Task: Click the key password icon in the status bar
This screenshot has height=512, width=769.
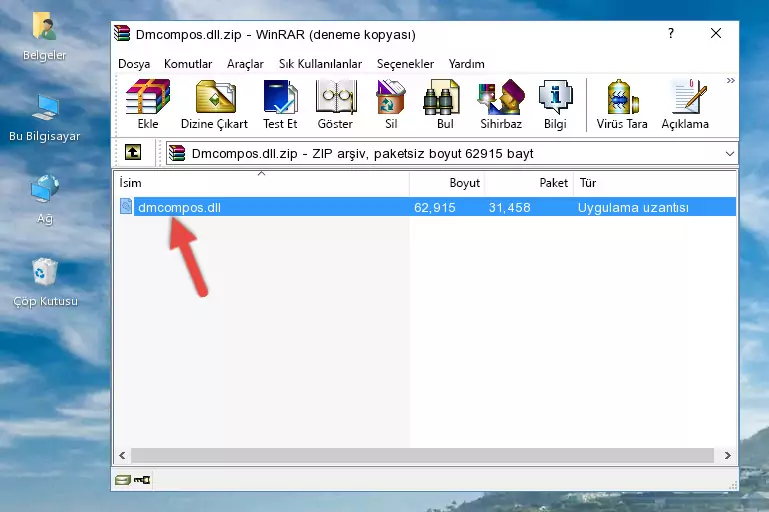Action: pos(142,480)
